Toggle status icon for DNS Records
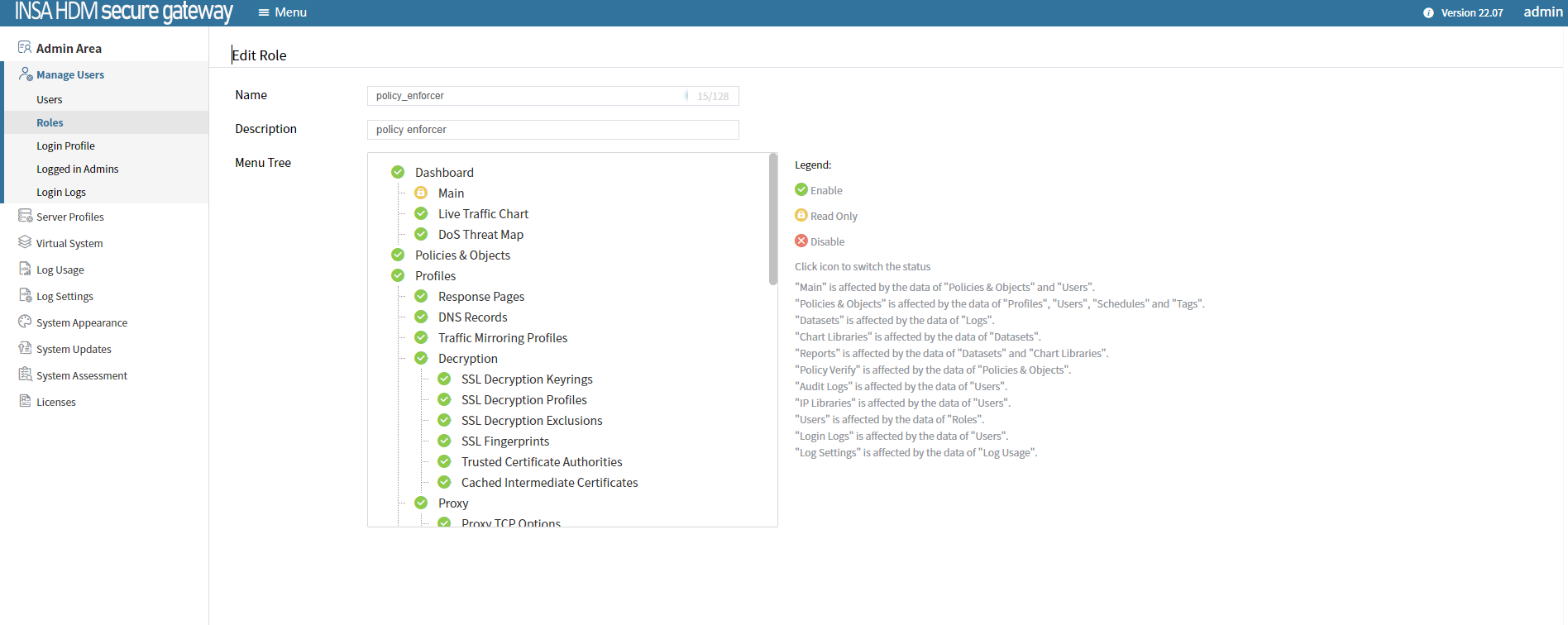 coord(421,317)
